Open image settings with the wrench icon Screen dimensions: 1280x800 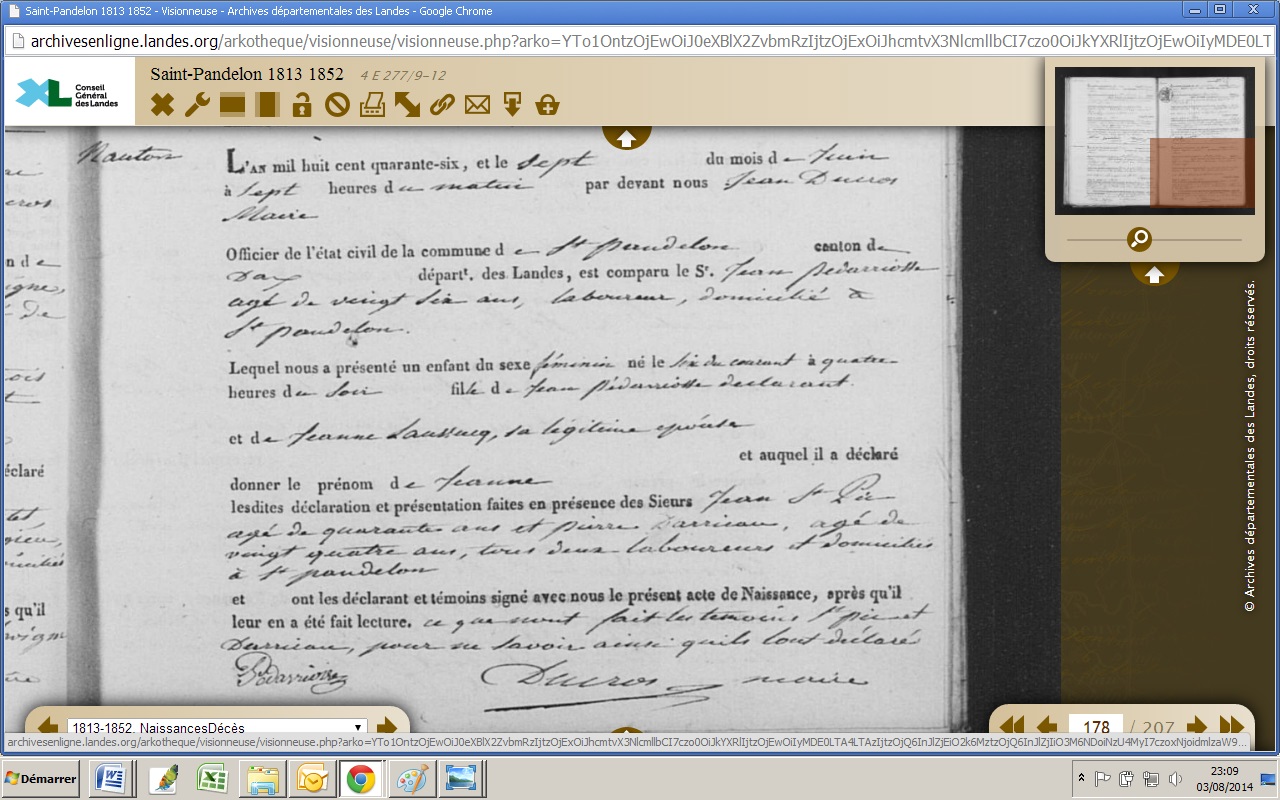pos(197,104)
